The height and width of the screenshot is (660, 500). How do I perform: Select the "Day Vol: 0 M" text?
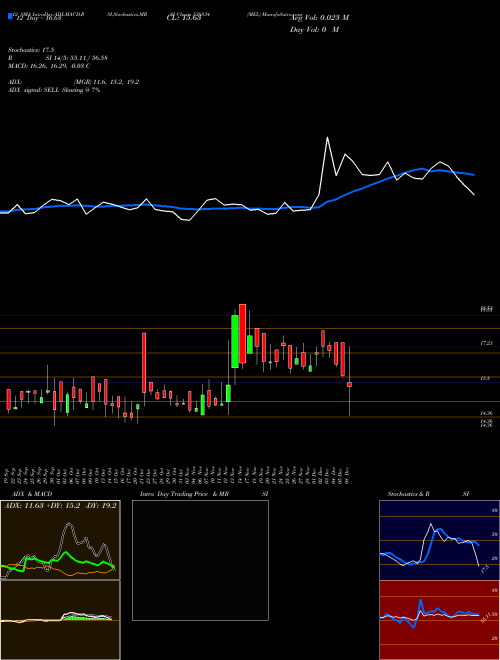314,30
